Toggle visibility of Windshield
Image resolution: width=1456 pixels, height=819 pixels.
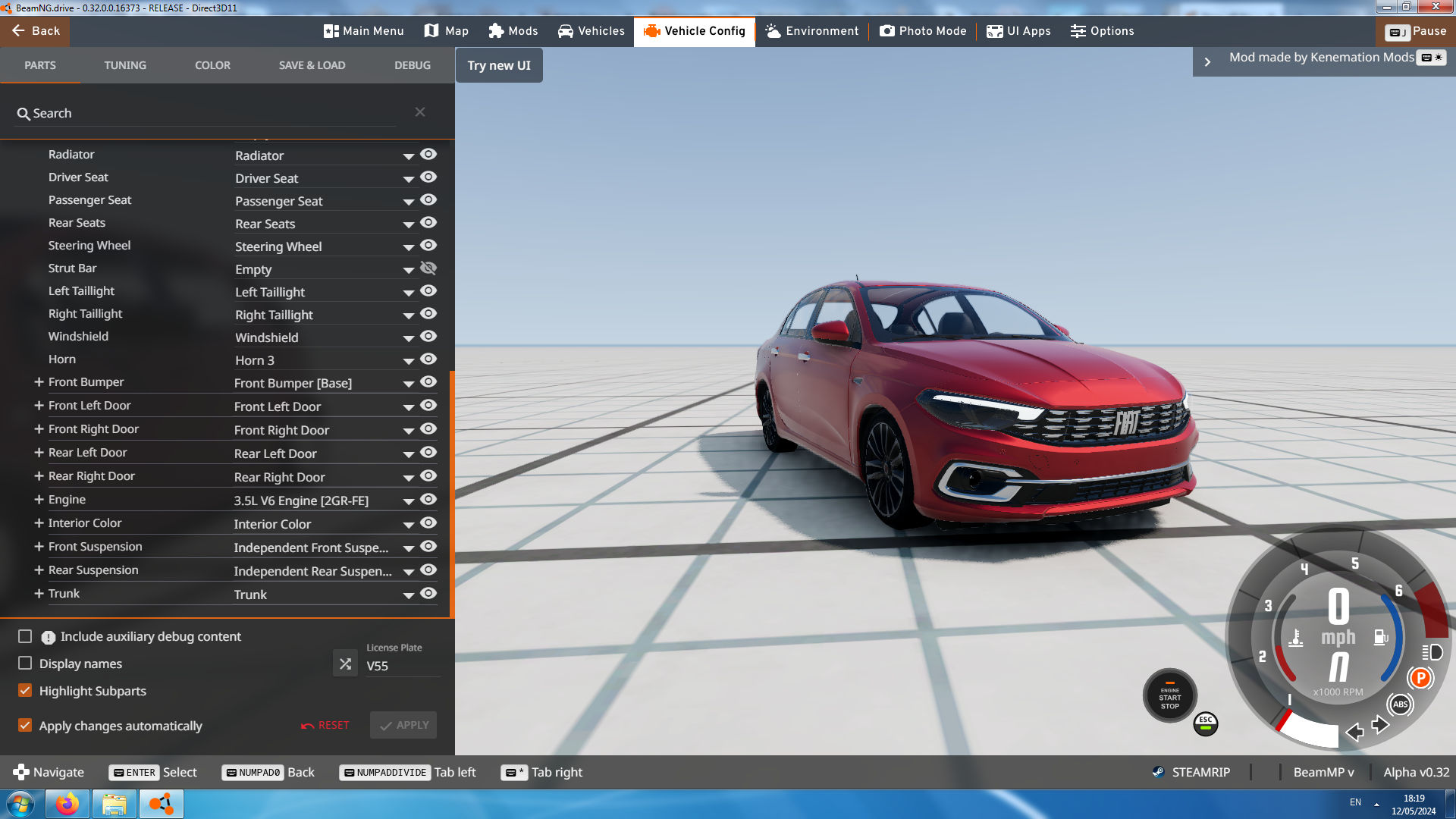(x=428, y=337)
